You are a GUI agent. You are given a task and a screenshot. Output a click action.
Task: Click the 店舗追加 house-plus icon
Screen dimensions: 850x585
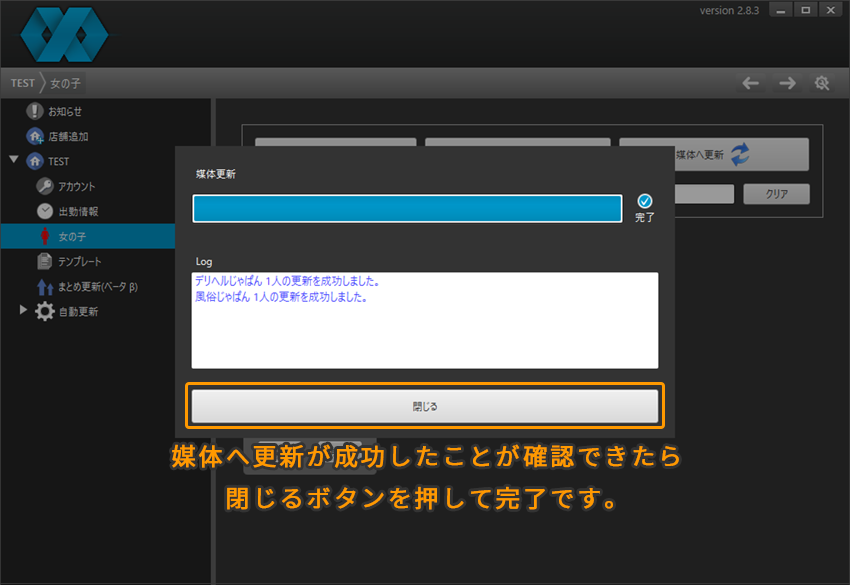coord(35,136)
